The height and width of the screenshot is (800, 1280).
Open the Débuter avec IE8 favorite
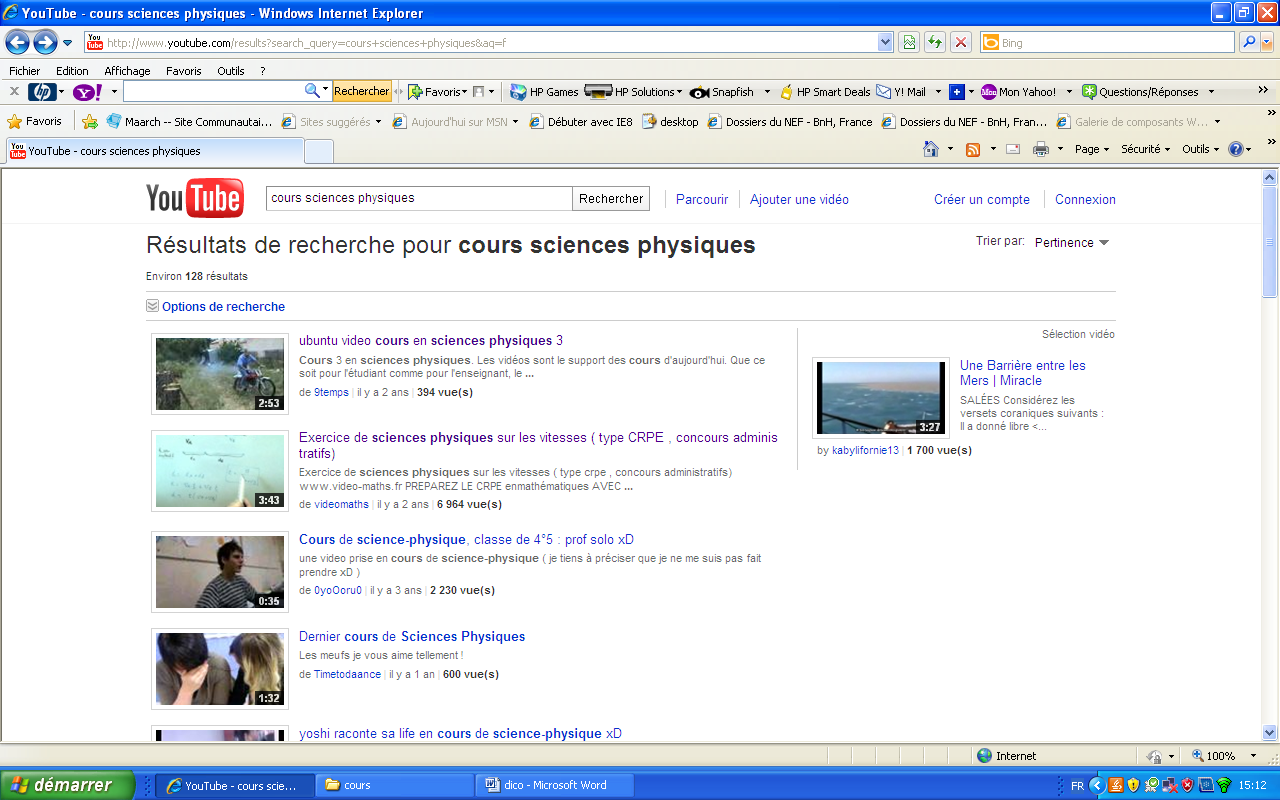(x=581, y=122)
